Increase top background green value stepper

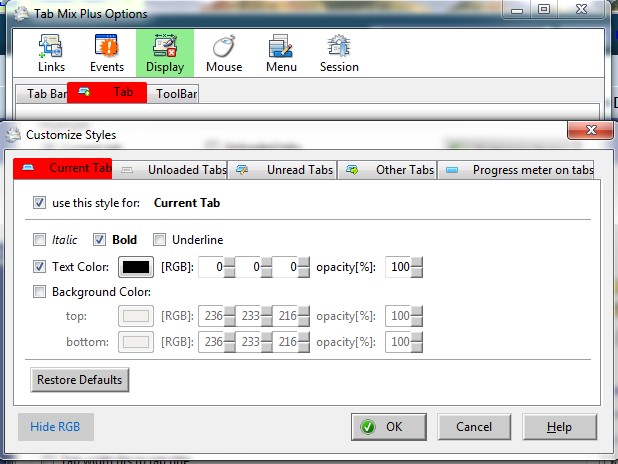tap(266, 311)
